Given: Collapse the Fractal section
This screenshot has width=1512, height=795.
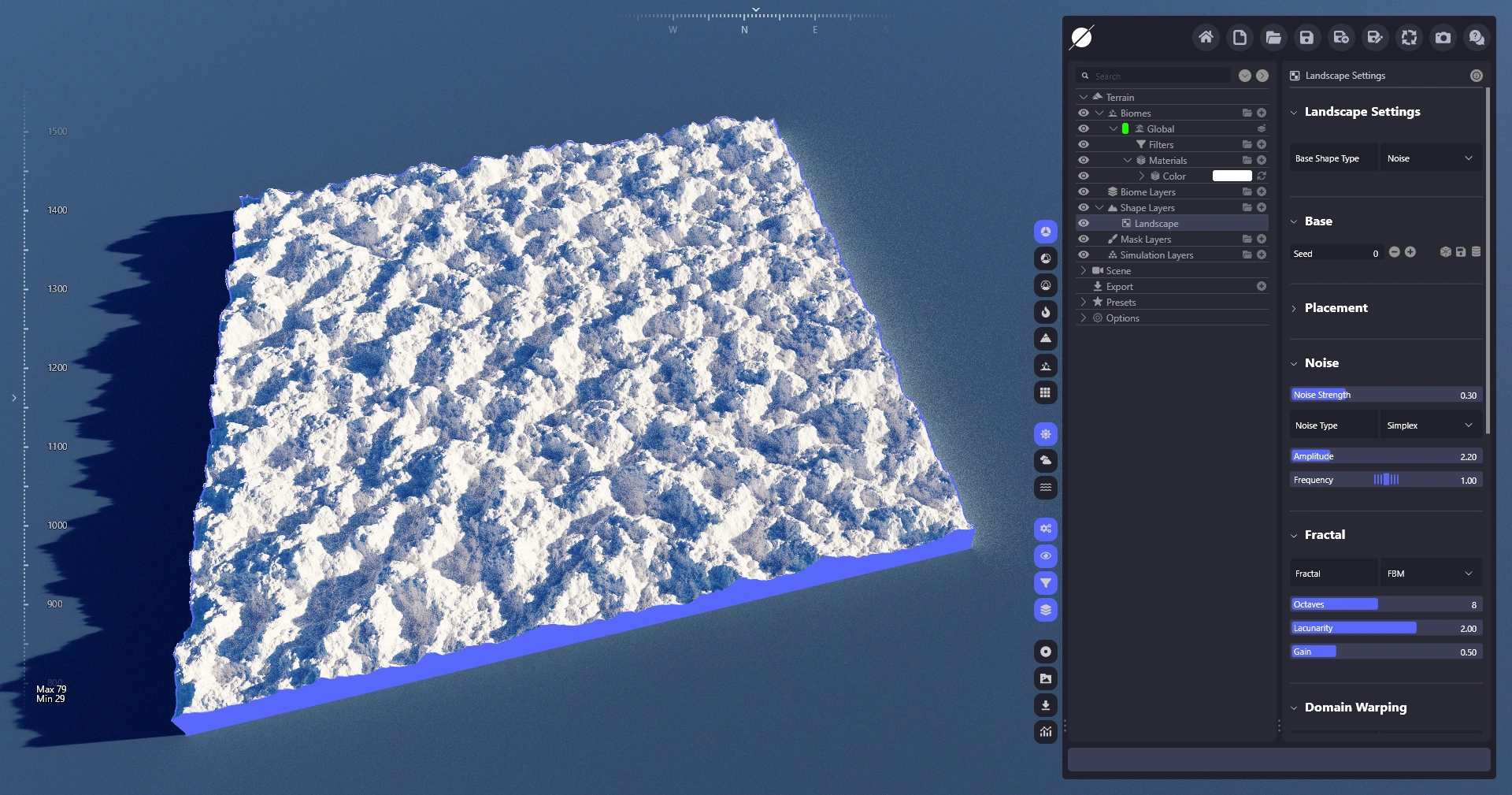Looking at the screenshot, I should (1293, 535).
